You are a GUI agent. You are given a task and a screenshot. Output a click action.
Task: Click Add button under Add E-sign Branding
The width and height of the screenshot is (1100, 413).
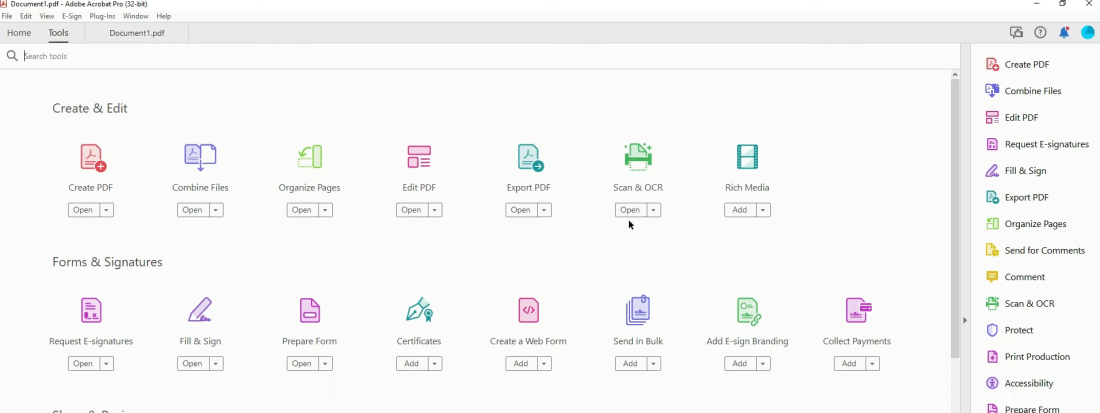coord(739,363)
